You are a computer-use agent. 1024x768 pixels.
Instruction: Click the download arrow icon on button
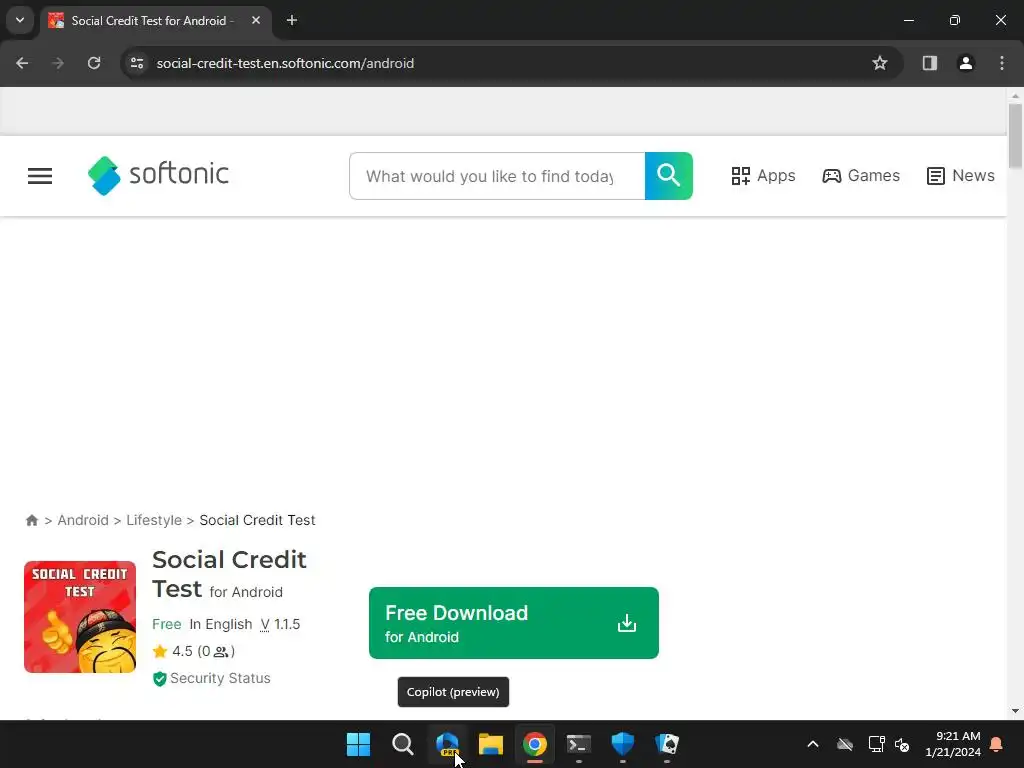click(627, 623)
